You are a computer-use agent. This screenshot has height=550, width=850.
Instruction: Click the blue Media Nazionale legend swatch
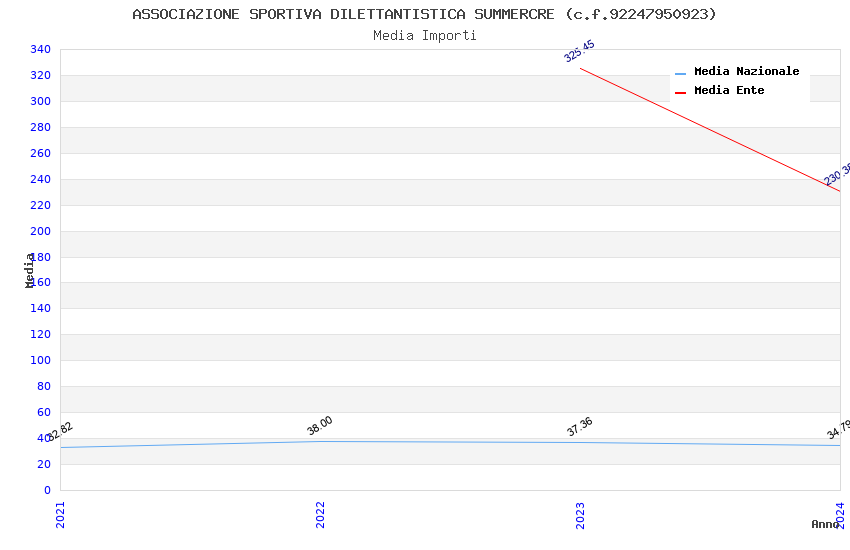click(x=680, y=74)
